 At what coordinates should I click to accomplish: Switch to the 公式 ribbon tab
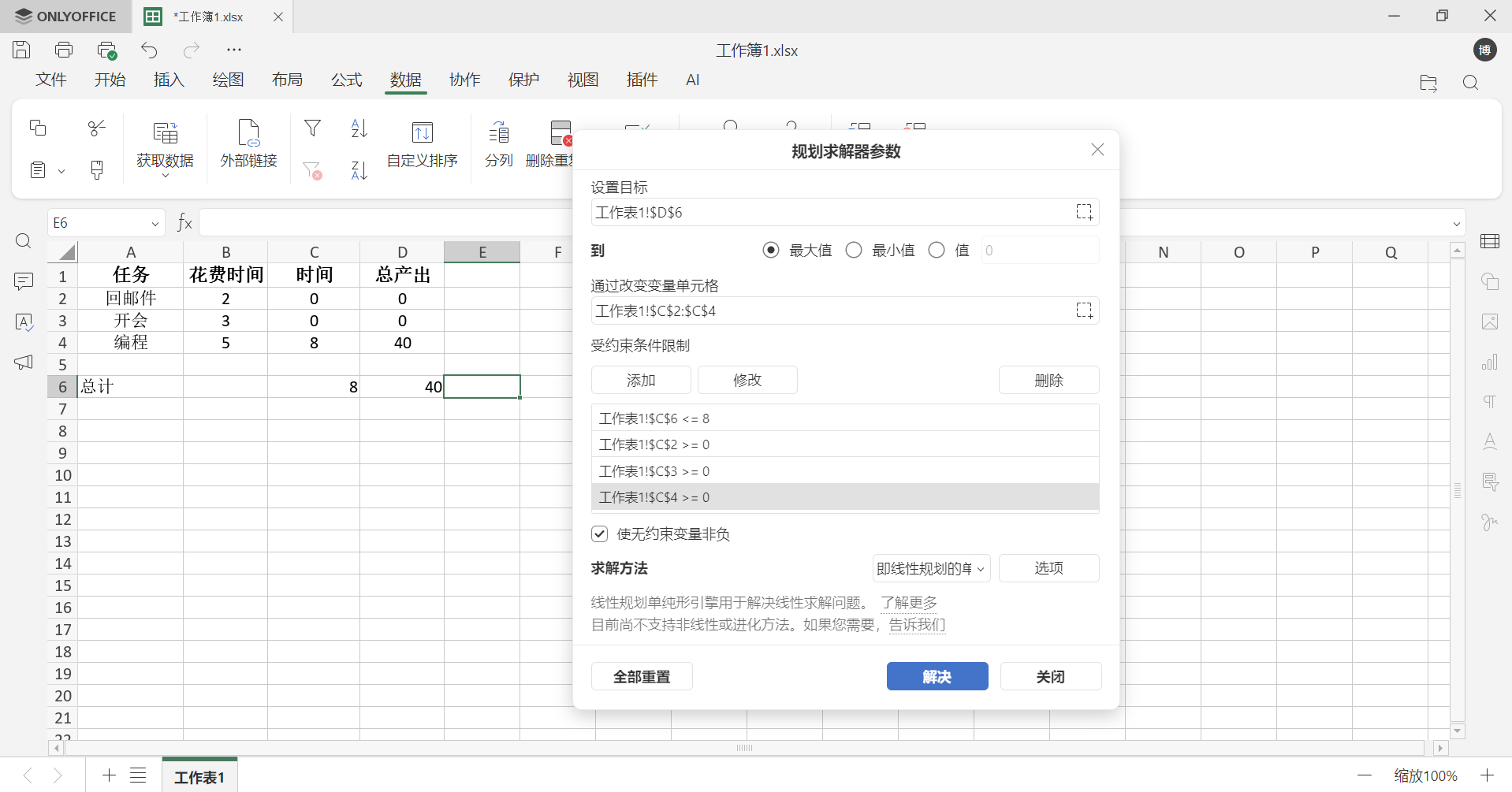[x=346, y=80]
